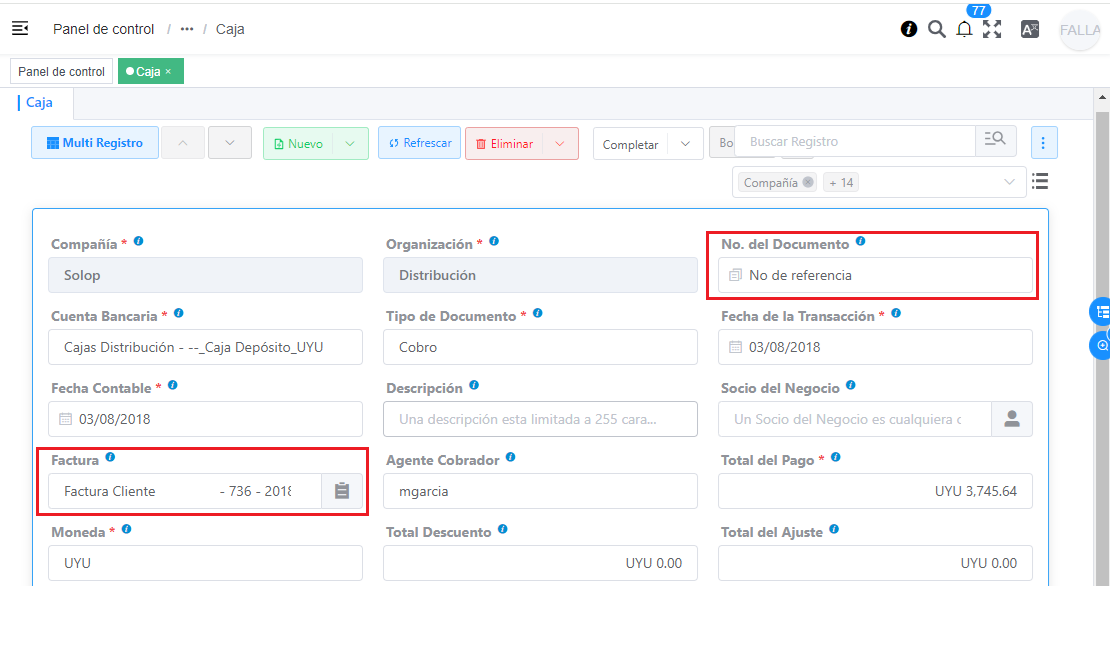Toggle fullscreen mode icon
This screenshot has width=1110, height=646.
click(x=992, y=29)
